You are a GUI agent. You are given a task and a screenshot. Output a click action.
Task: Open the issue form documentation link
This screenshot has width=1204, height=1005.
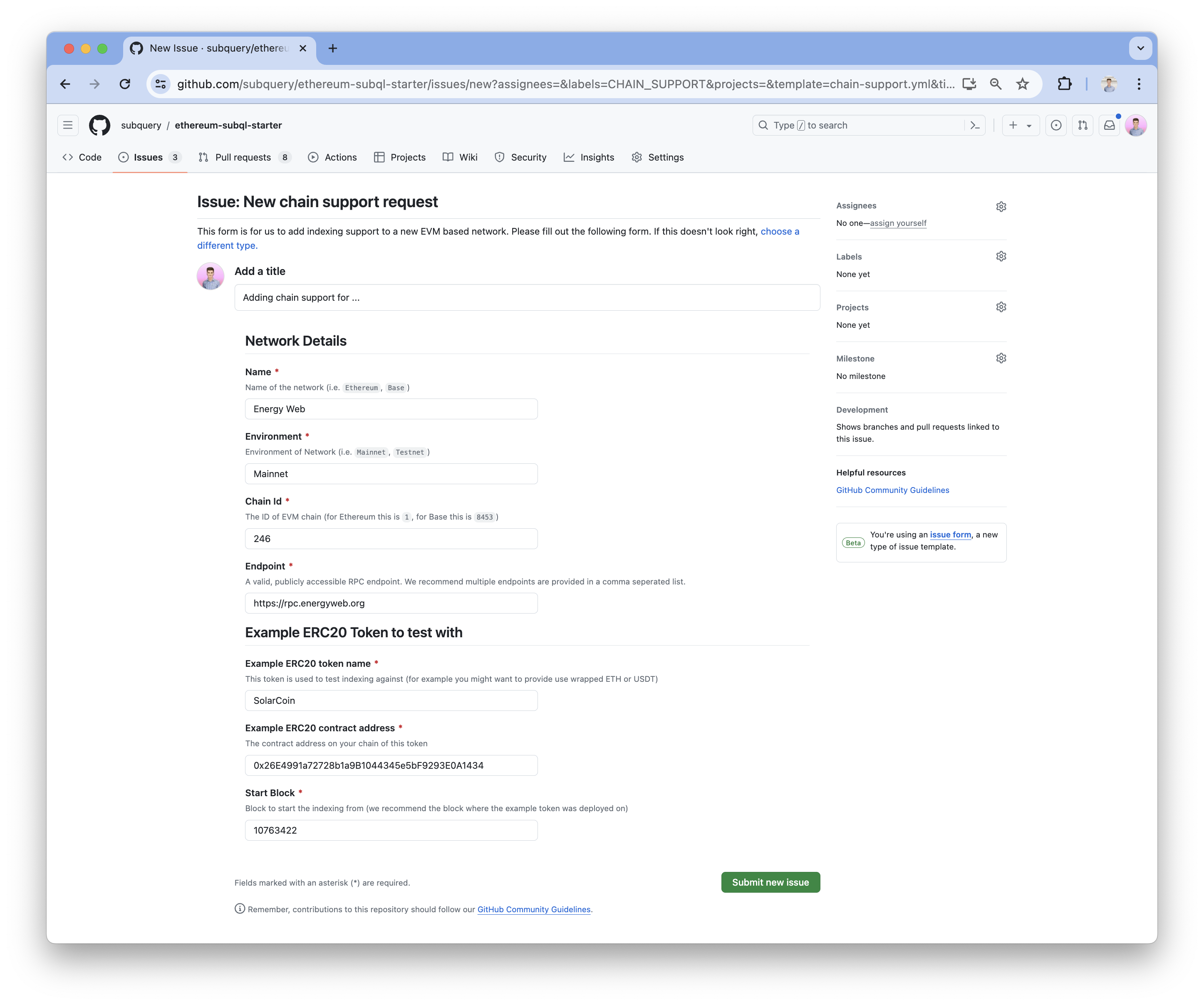[x=950, y=534]
